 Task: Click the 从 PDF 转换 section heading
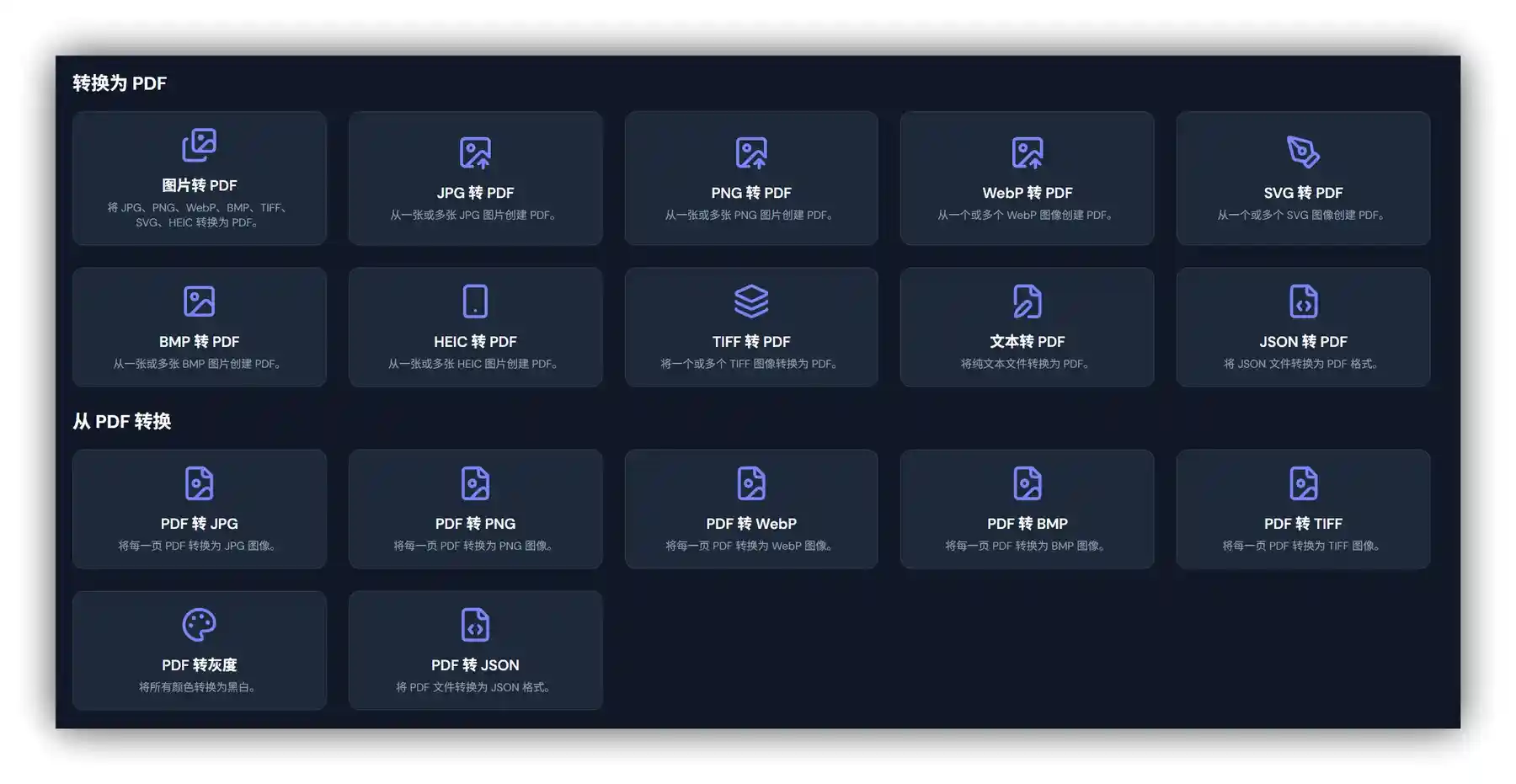coord(122,421)
